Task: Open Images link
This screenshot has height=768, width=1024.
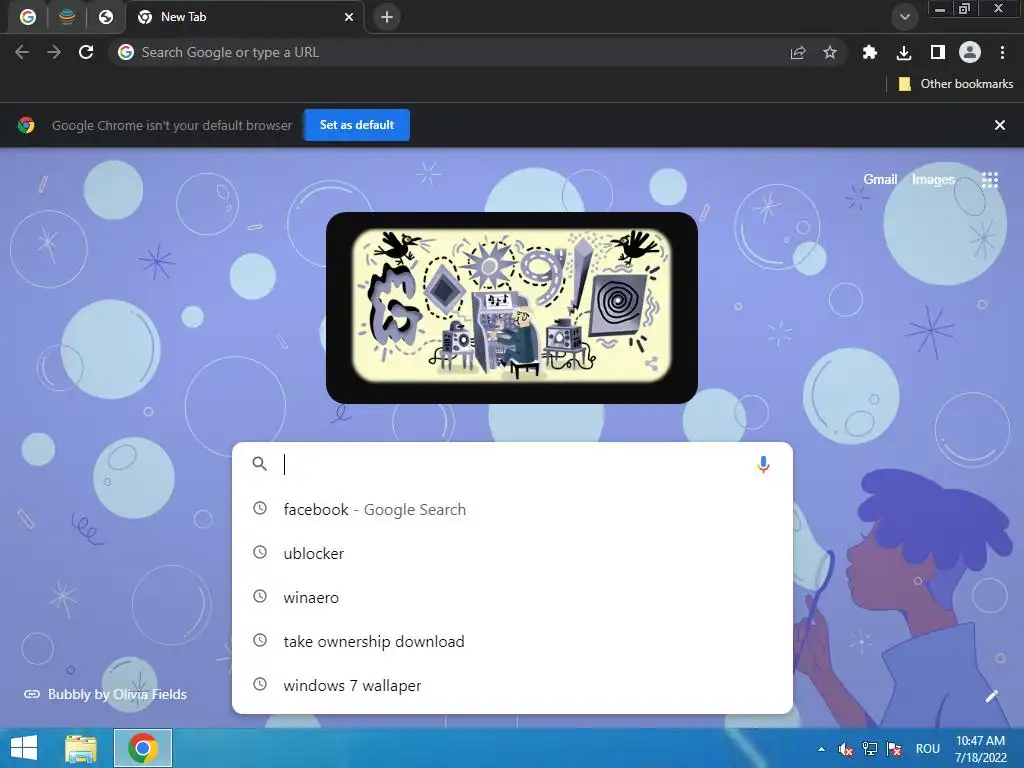Action: [933, 179]
